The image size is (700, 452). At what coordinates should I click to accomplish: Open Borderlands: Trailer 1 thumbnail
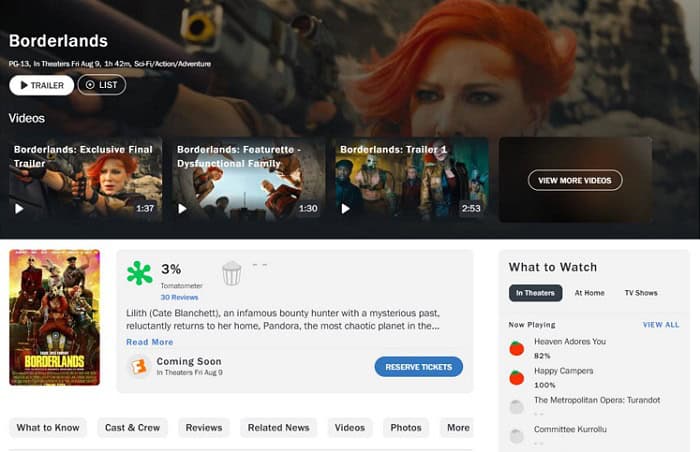coord(412,180)
